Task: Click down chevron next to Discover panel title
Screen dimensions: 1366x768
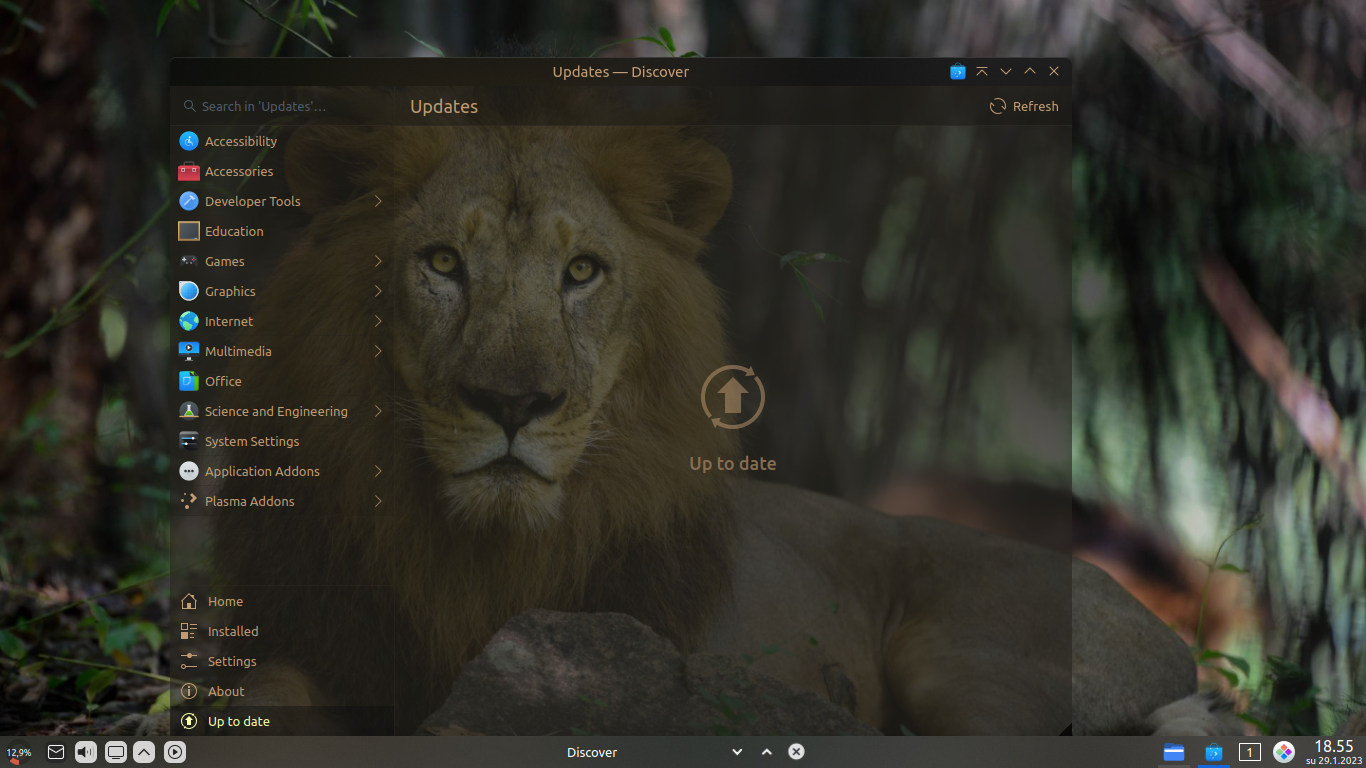Action: [x=737, y=752]
